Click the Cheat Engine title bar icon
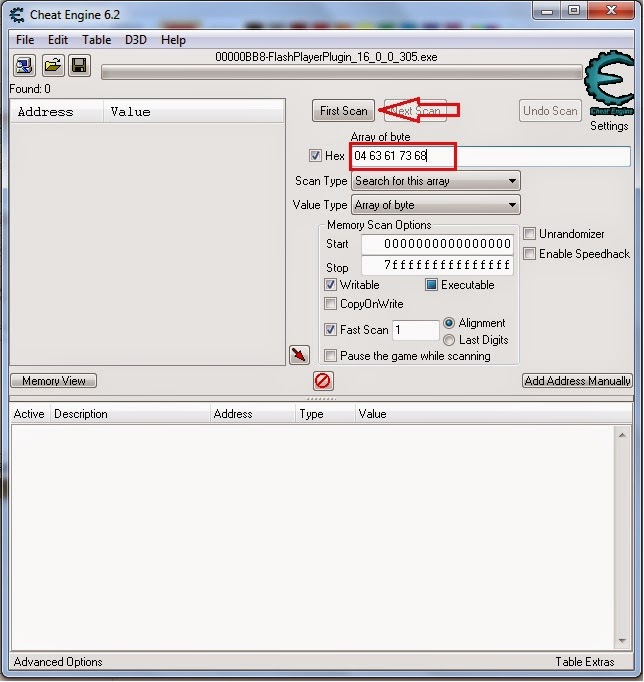 17,15
